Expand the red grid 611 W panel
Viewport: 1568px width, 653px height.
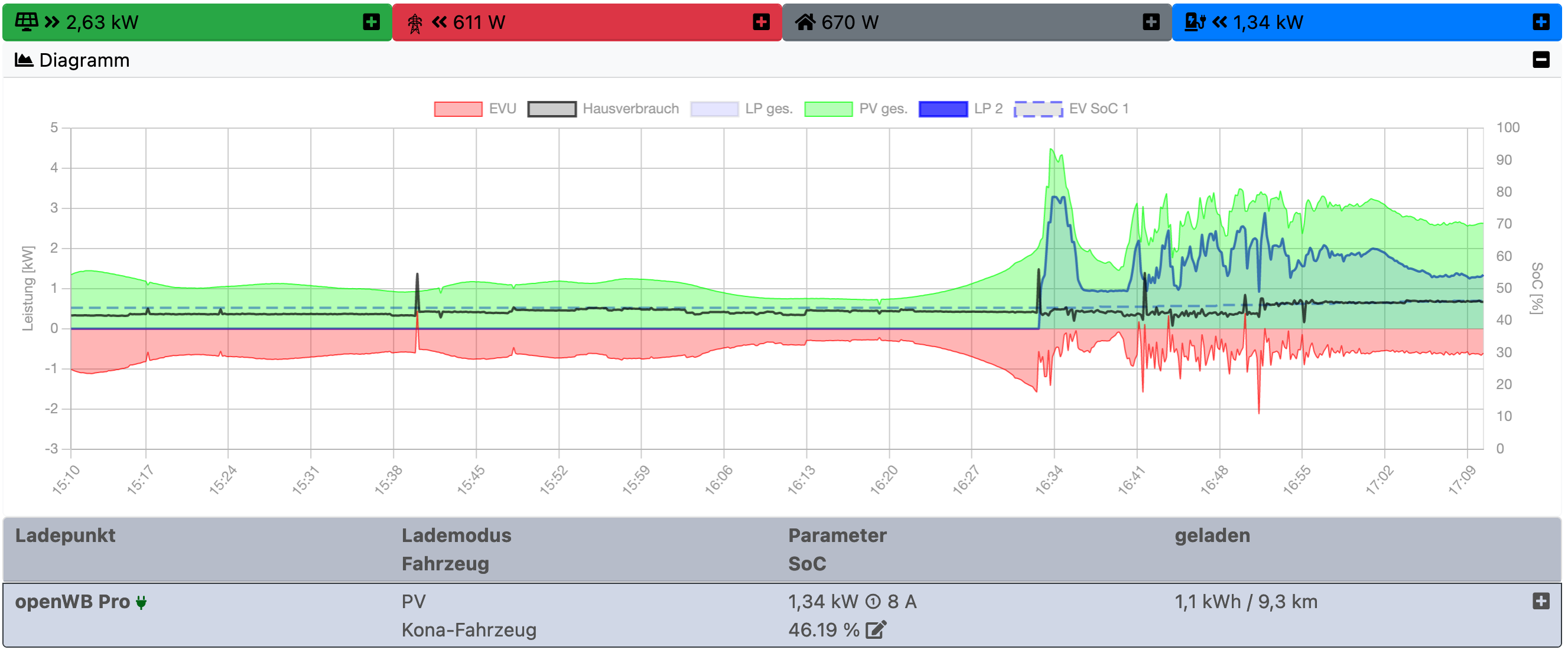(761, 22)
